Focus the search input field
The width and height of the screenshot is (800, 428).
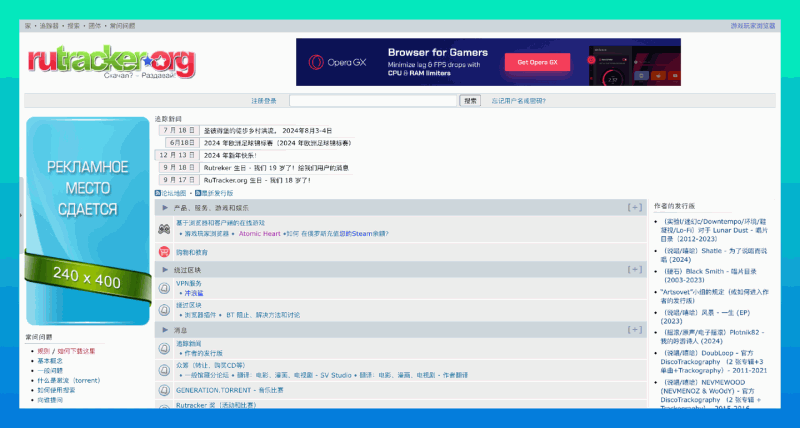[x=373, y=101]
